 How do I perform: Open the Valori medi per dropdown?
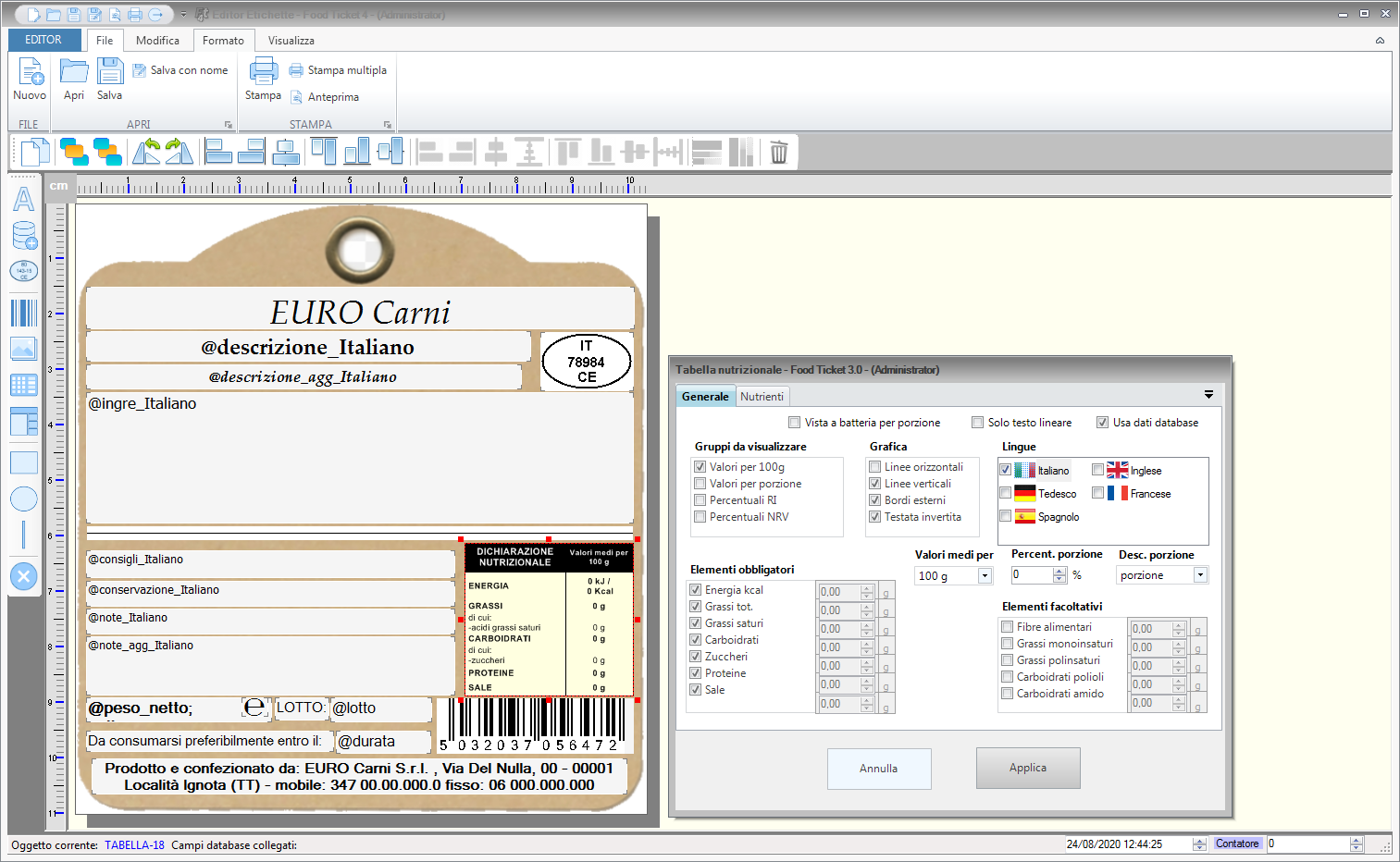coord(985,575)
